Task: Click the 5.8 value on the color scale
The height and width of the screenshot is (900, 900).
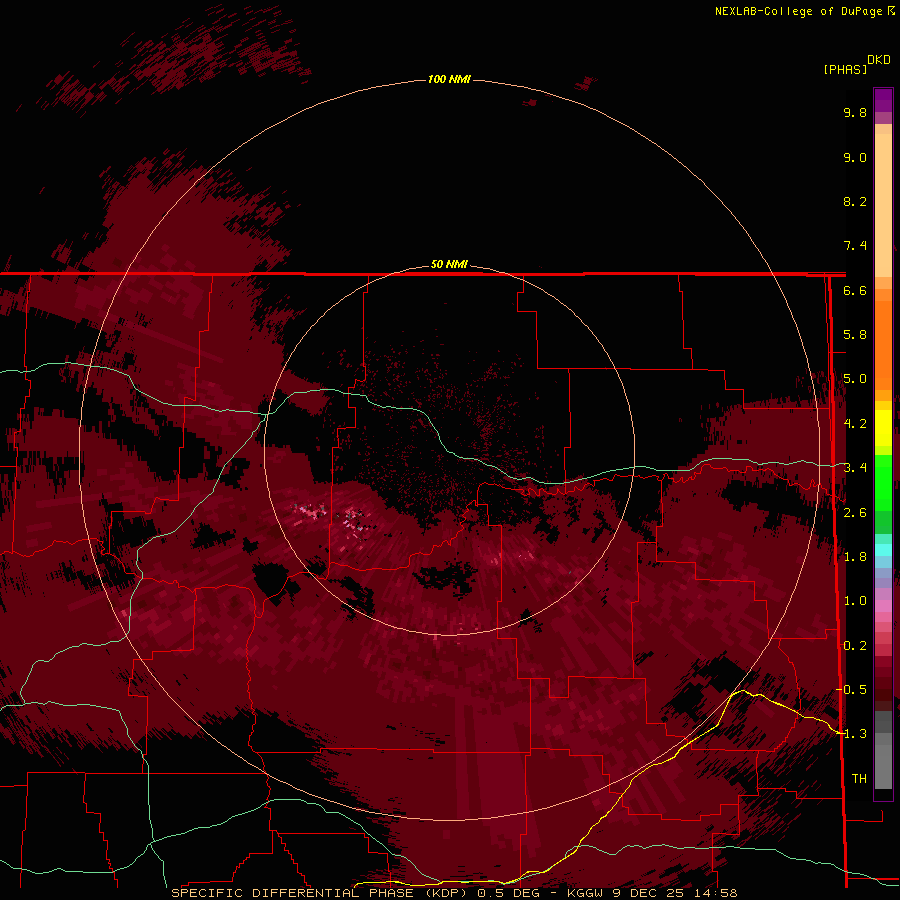Action: 855,335
